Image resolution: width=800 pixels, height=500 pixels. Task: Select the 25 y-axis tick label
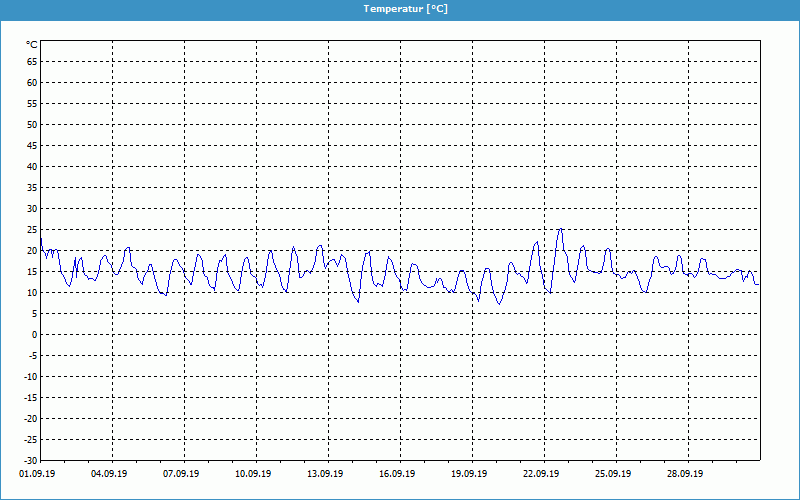(32, 229)
